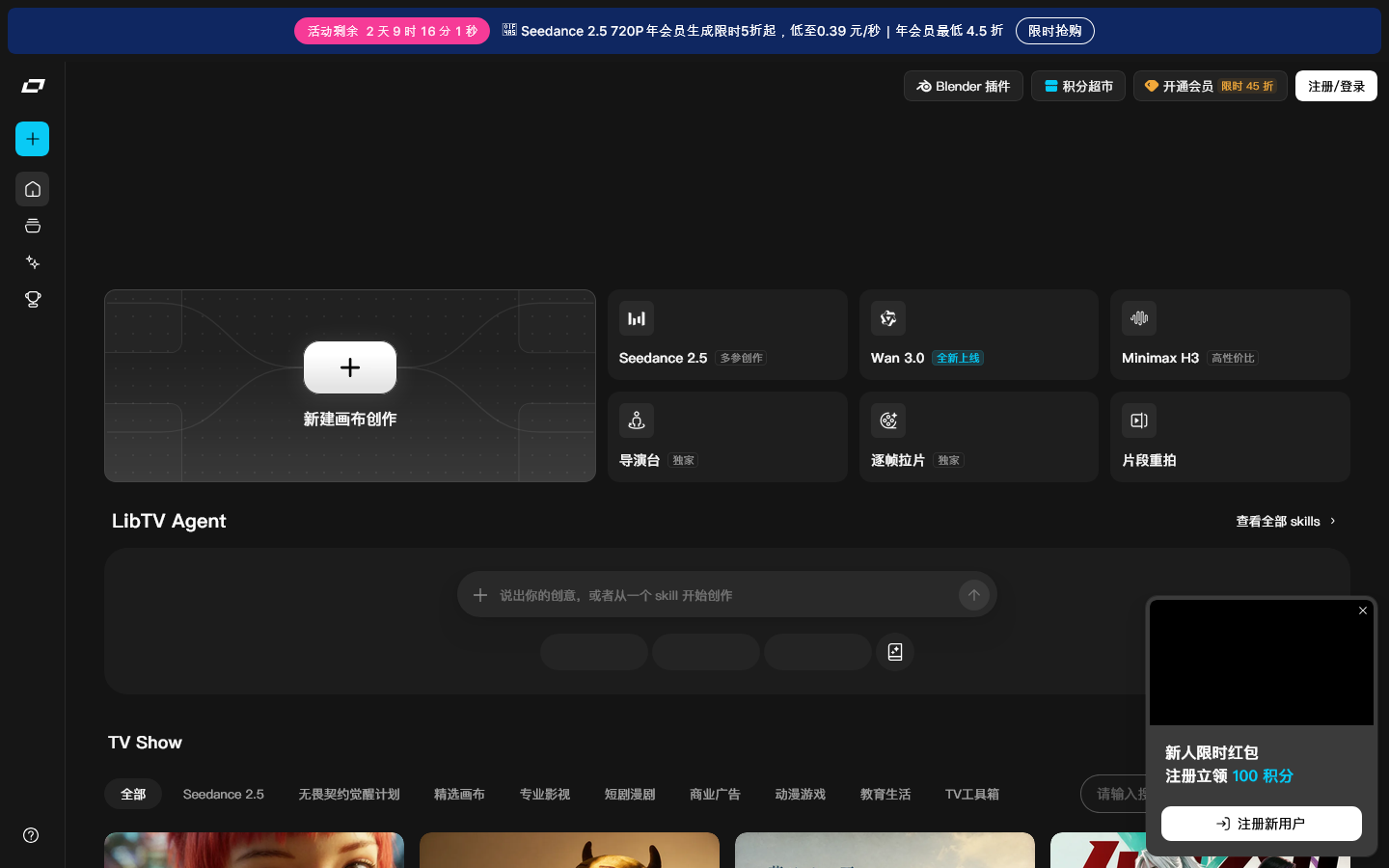The height and width of the screenshot is (868, 1389).
Task: Click the 新建画布创作 label text
Action: coord(350,419)
